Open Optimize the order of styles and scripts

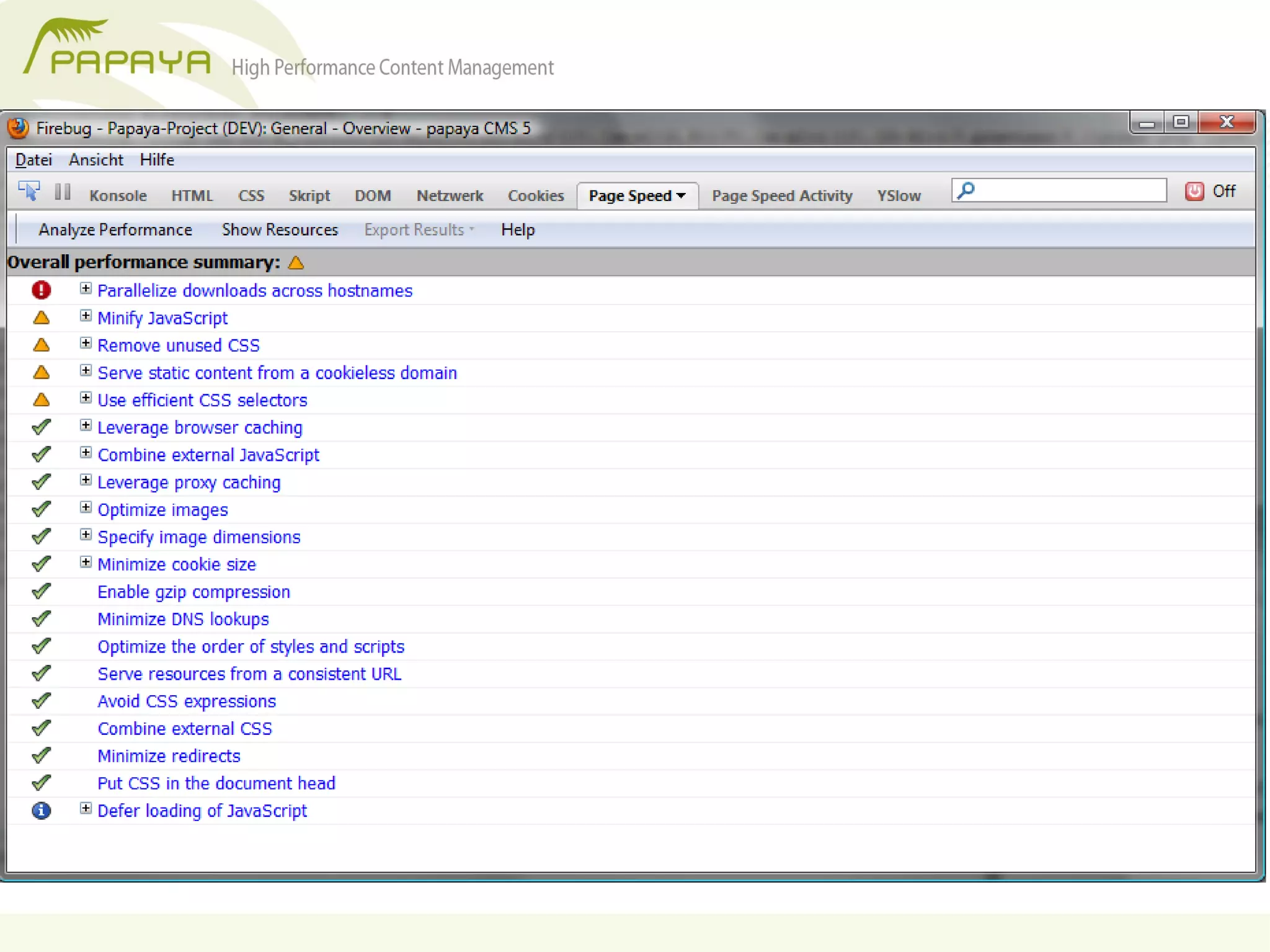(x=251, y=646)
